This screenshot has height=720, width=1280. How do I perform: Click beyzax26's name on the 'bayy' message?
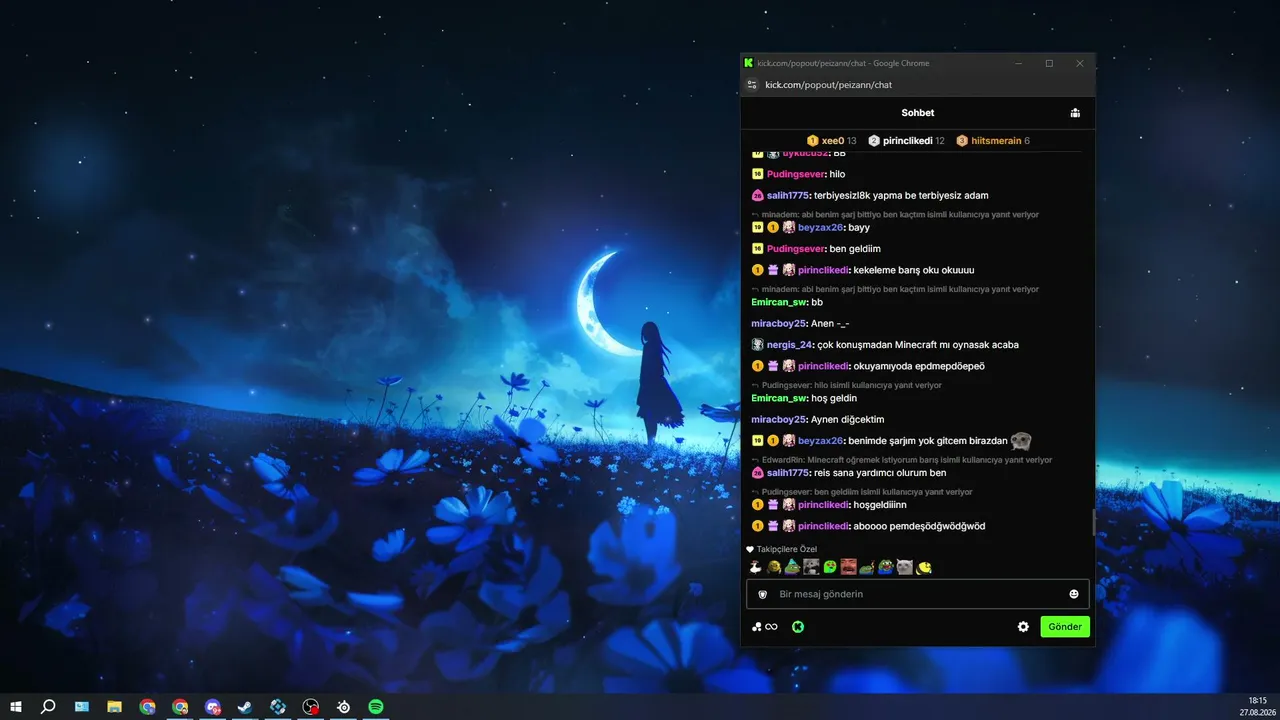tap(820, 228)
